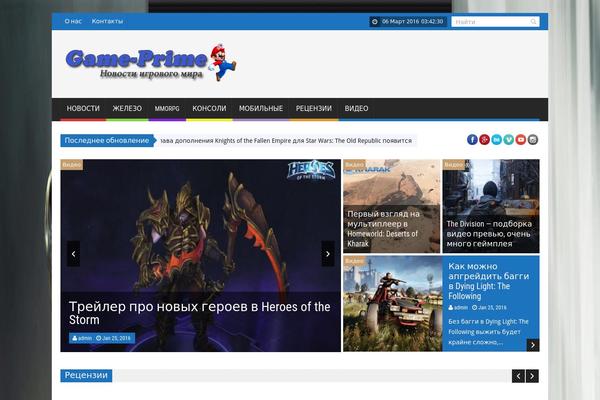The image size is (600, 400).
Task: Open the Рецензии menu item
Action: point(314,108)
